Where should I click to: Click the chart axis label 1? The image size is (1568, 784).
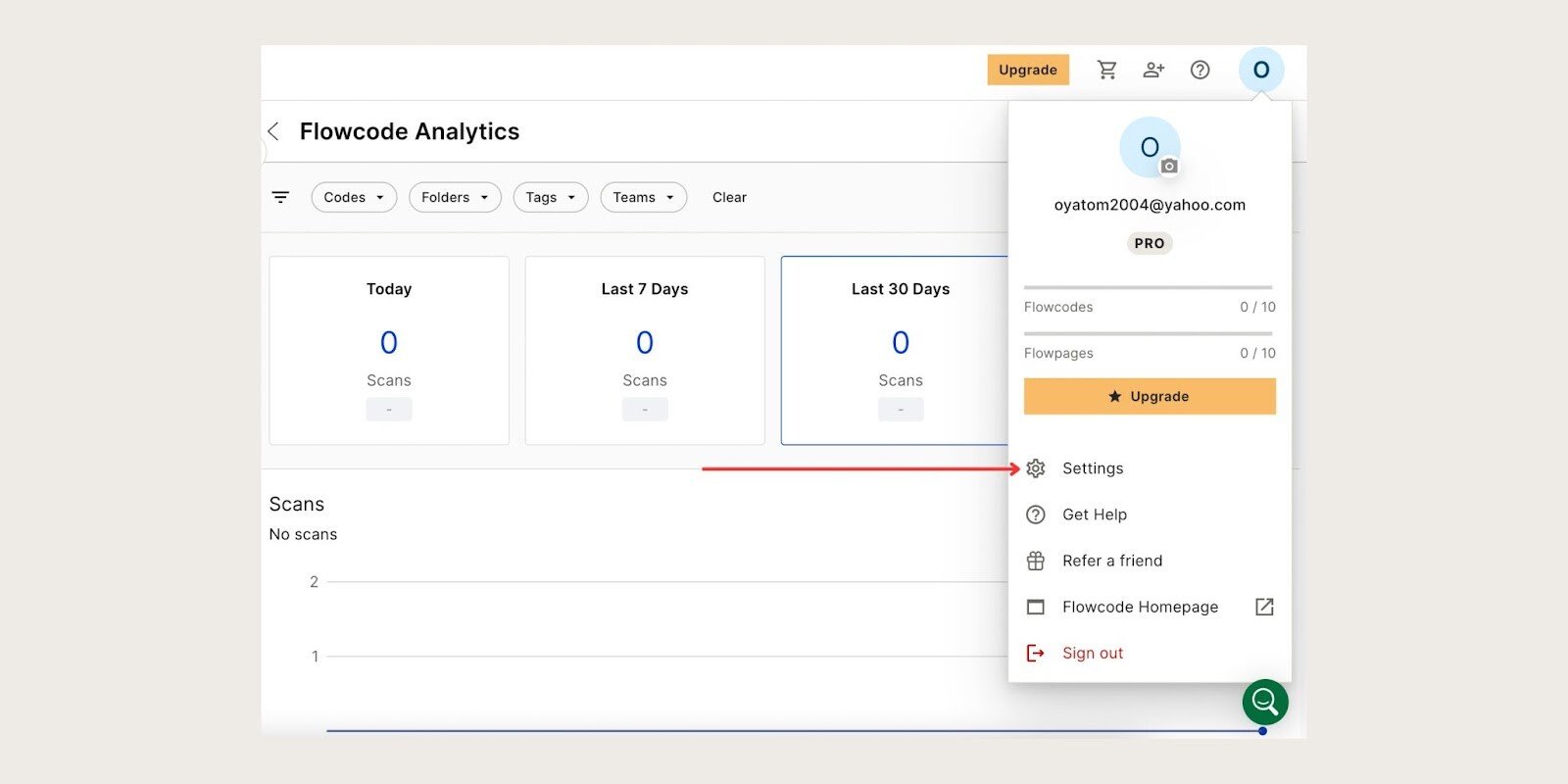tap(315, 657)
